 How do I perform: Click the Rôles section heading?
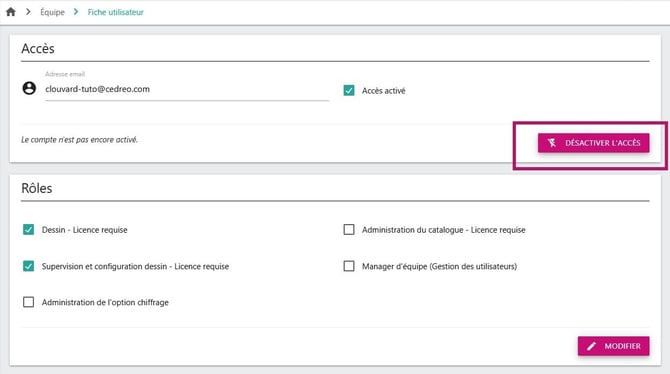[x=37, y=188]
